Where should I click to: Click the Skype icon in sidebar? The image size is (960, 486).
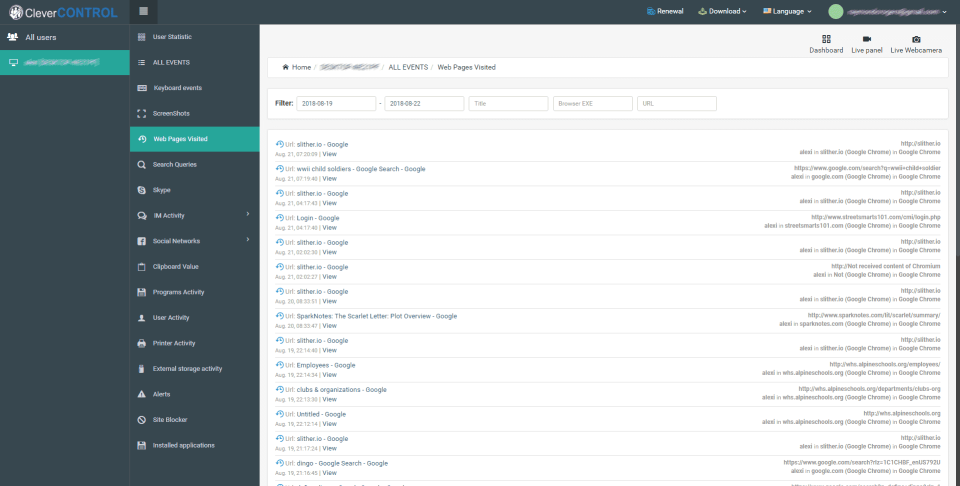click(141, 190)
